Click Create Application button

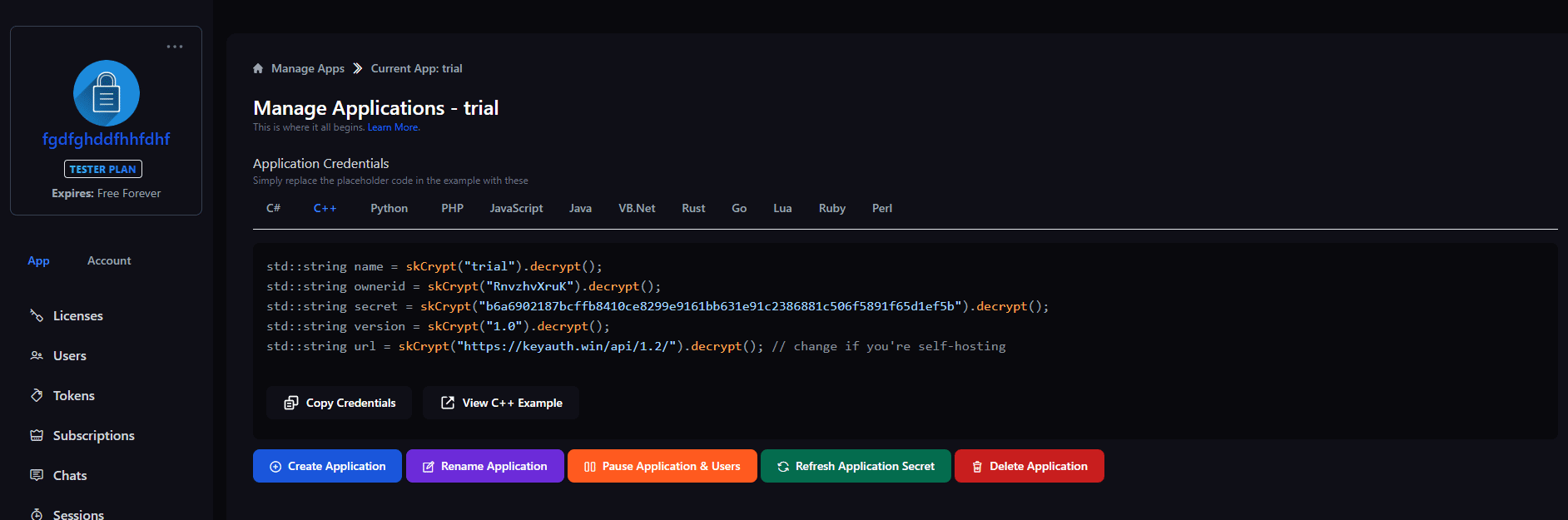click(x=327, y=466)
